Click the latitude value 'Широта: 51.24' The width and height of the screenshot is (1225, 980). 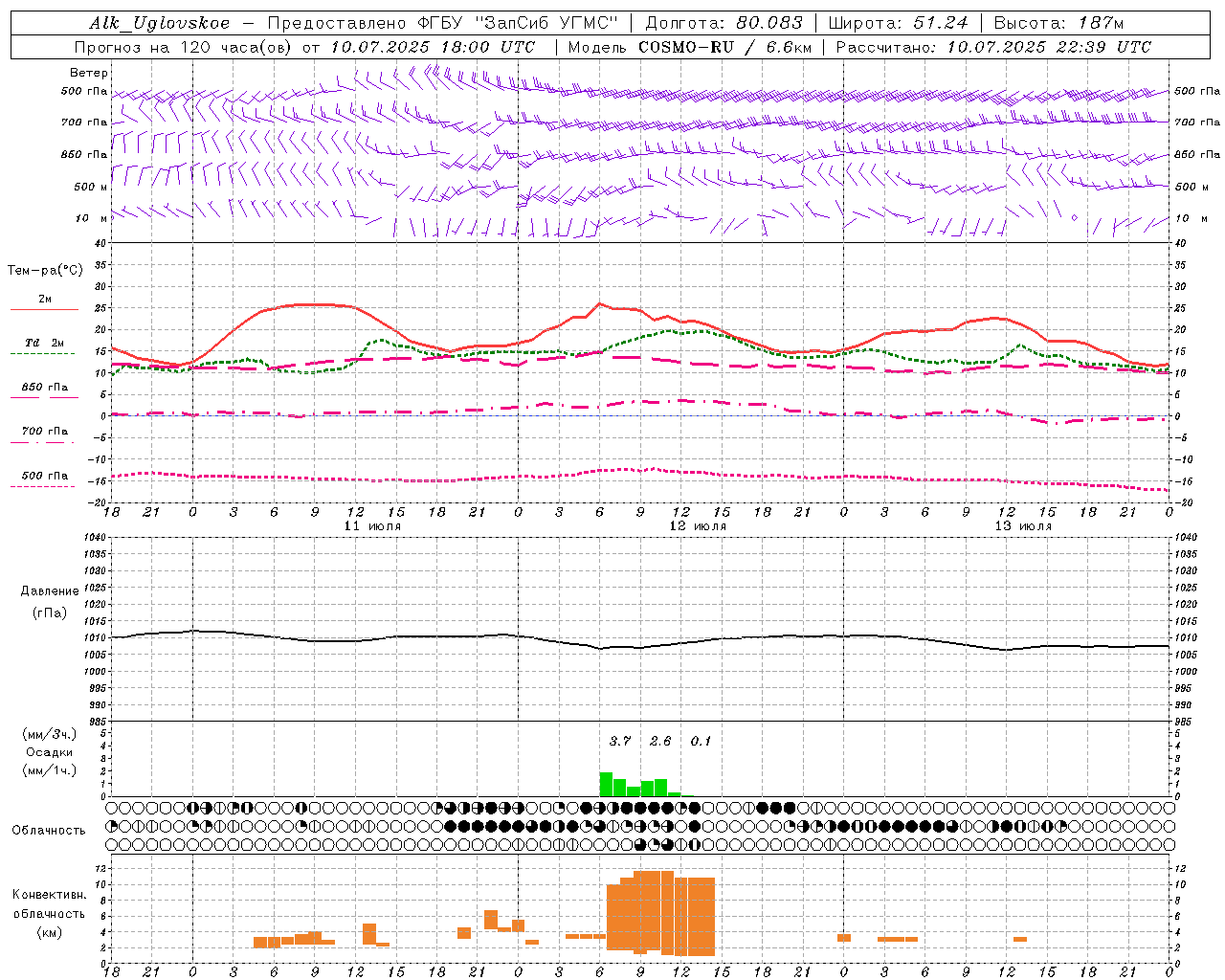coord(898,23)
